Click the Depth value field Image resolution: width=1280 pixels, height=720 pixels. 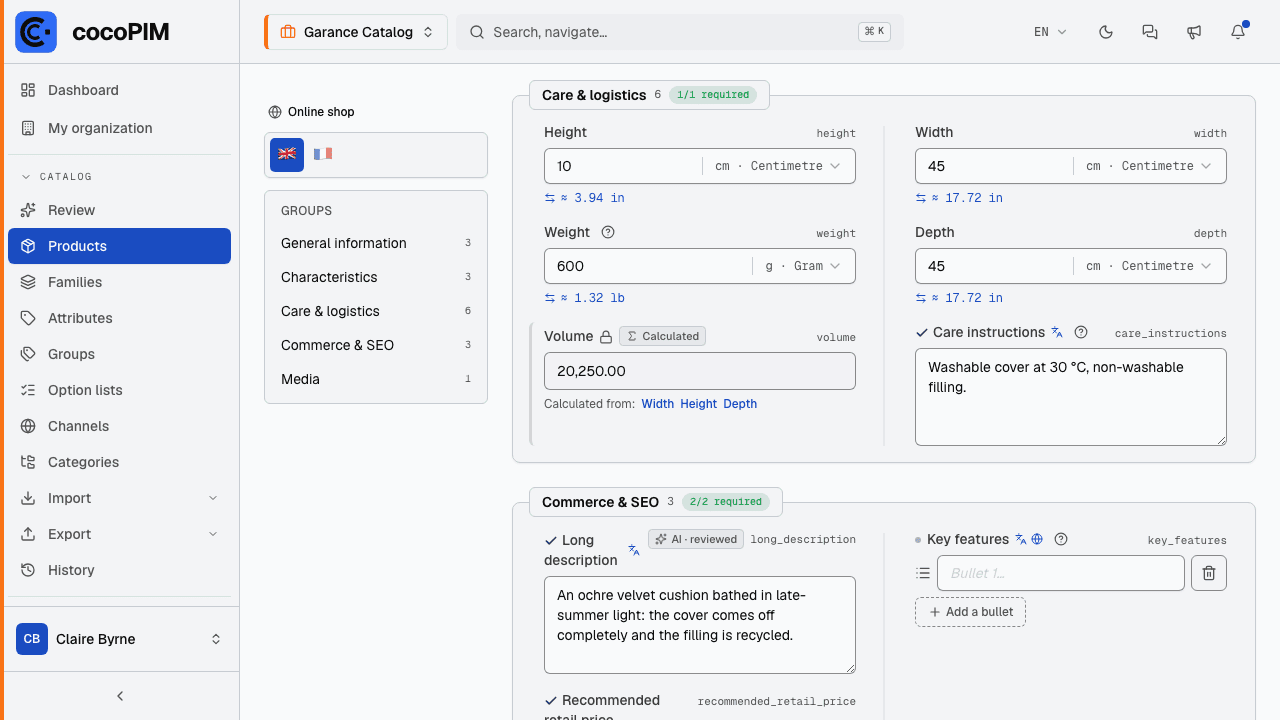(994, 266)
